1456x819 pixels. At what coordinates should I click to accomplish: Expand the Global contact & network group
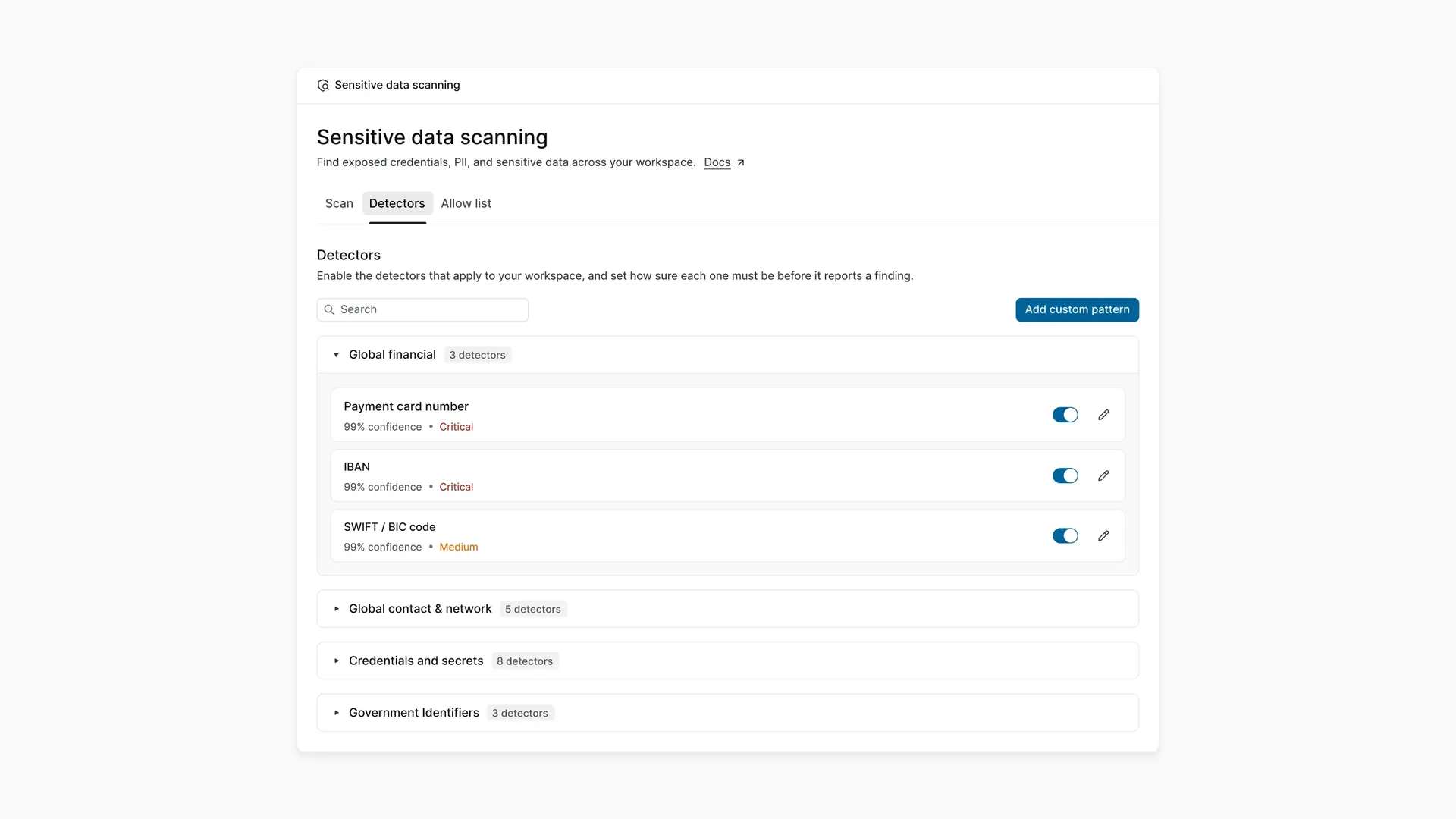tap(337, 609)
